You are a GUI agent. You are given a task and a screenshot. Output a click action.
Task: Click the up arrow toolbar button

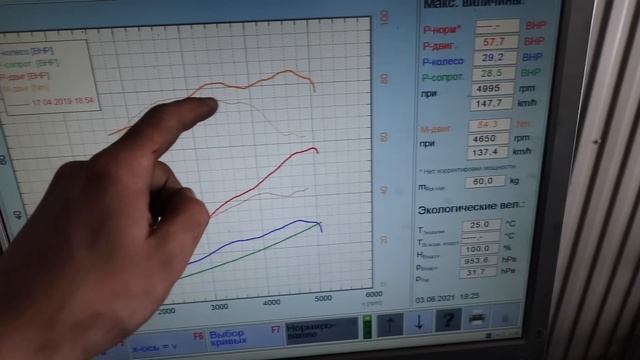point(390,324)
